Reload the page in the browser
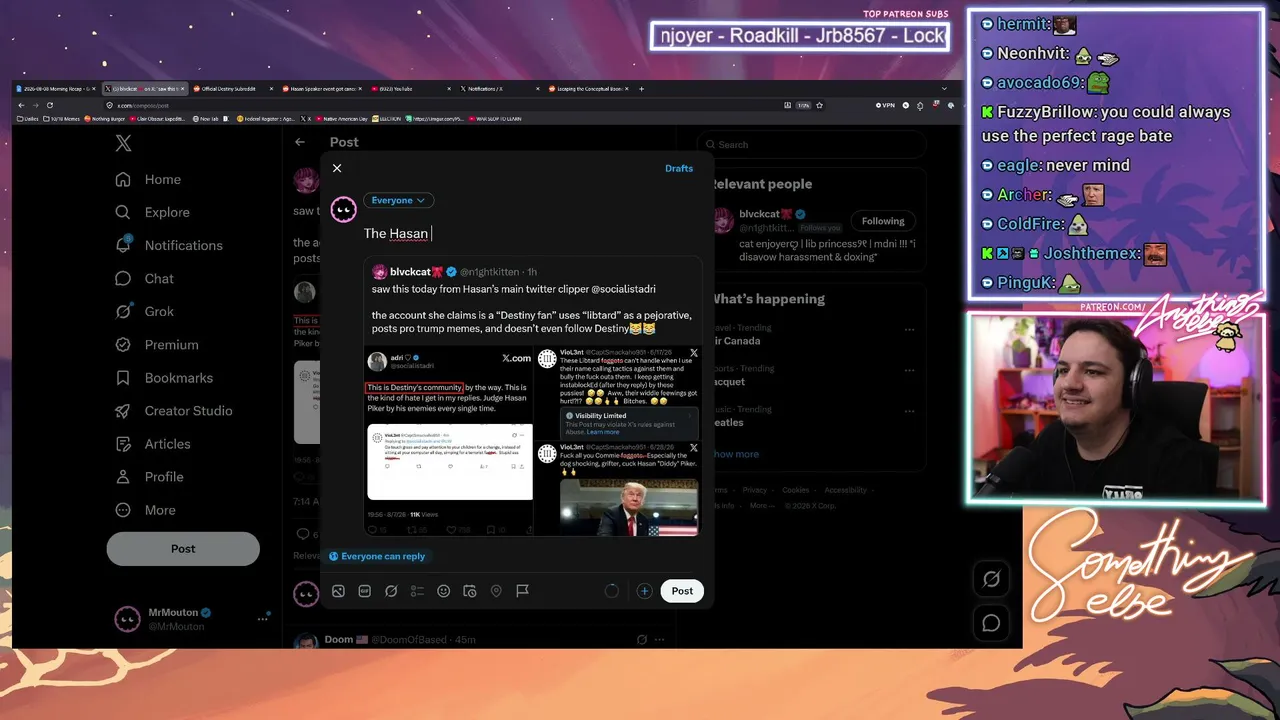This screenshot has width=1280, height=720. [49, 105]
